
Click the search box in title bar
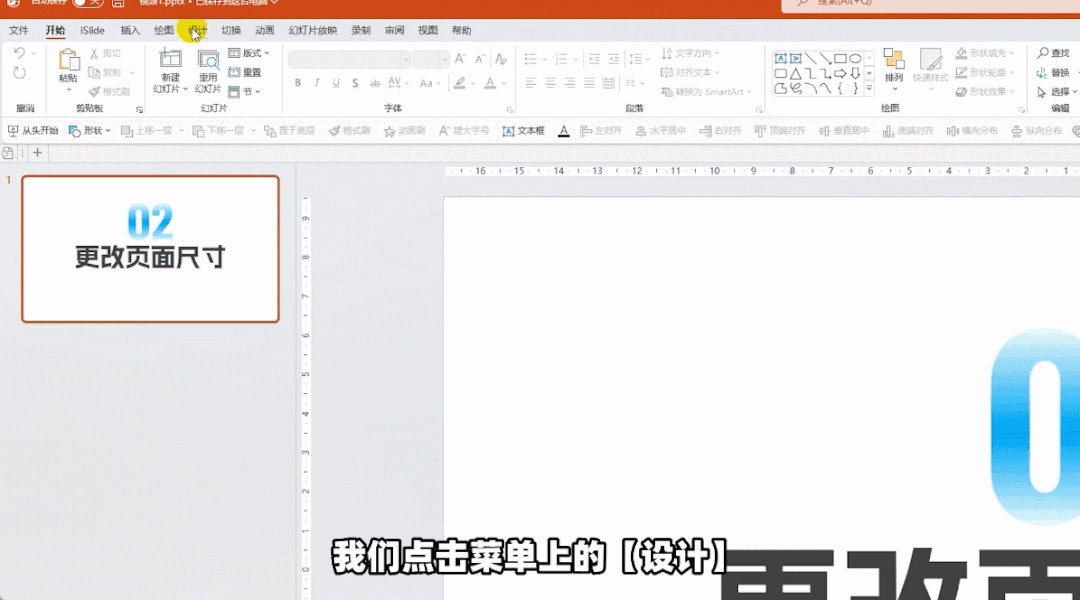[x=931, y=4]
